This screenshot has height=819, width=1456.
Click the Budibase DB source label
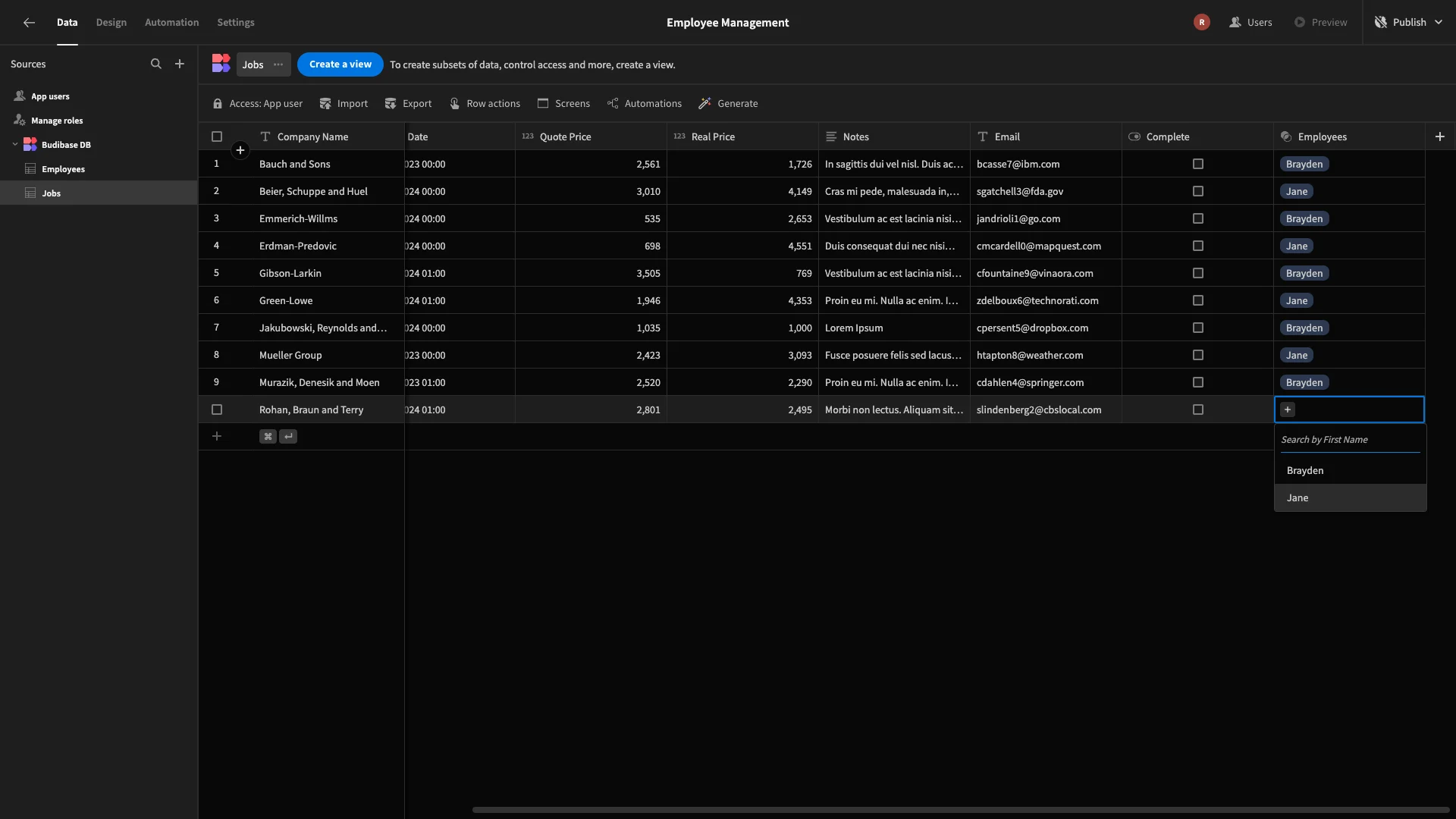[x=66, y=145]
